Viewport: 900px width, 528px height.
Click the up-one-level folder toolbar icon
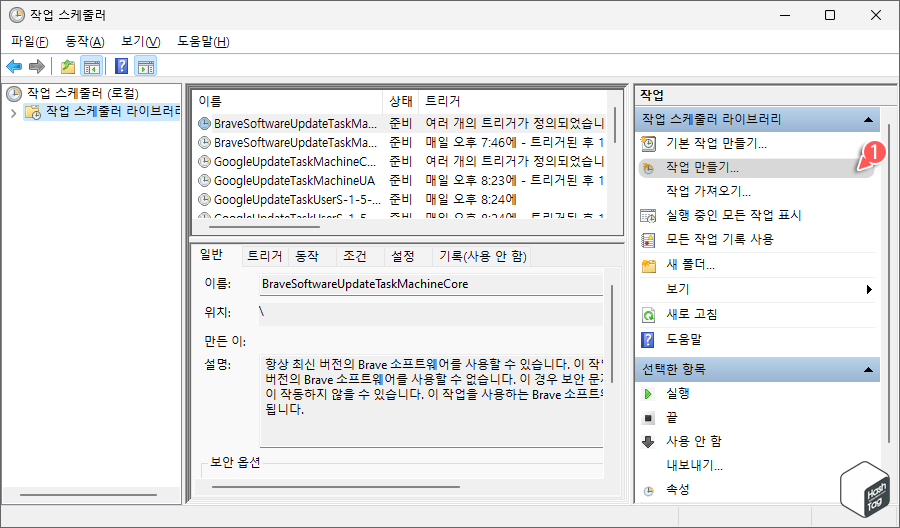coord(68,67)
